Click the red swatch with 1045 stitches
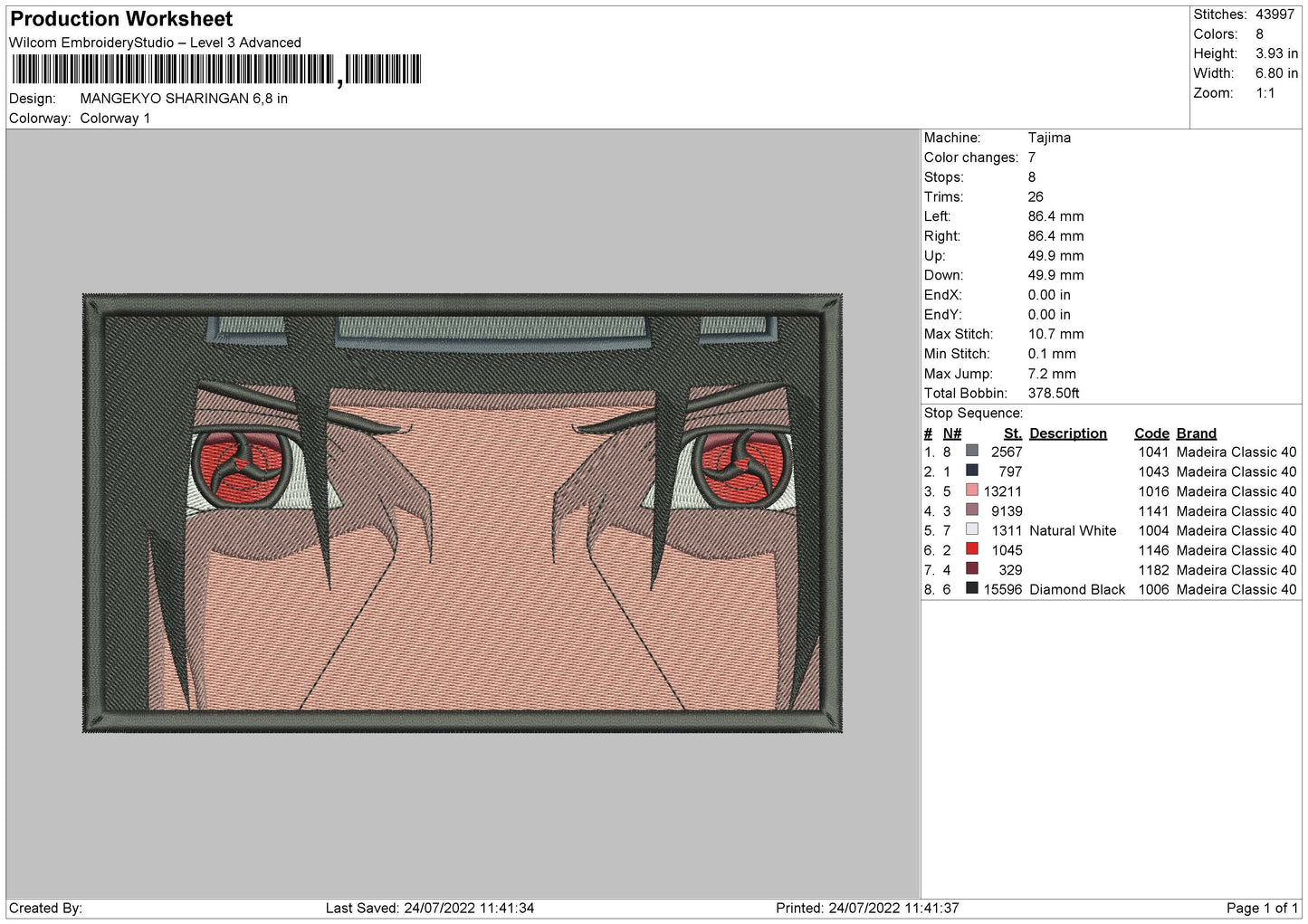The image size is (1308, 924). [x=972, y=549]
